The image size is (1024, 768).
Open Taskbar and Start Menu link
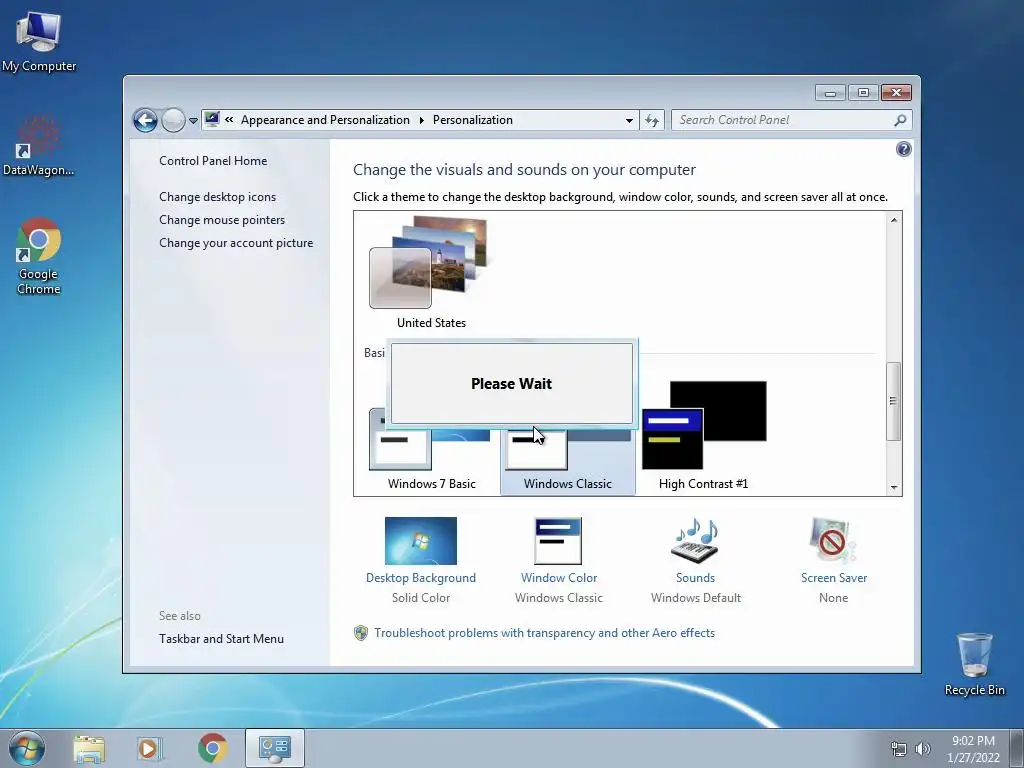coord(221,639)
